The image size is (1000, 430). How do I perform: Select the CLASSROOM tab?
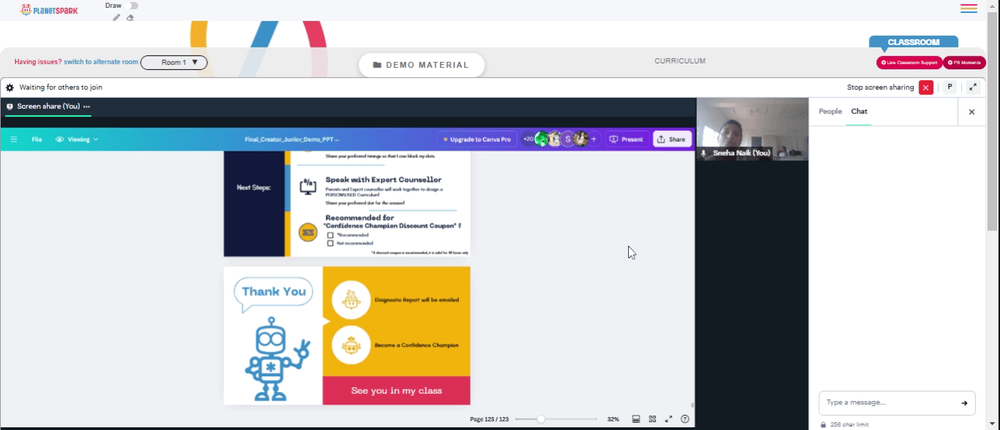click(x=913, y=42)
